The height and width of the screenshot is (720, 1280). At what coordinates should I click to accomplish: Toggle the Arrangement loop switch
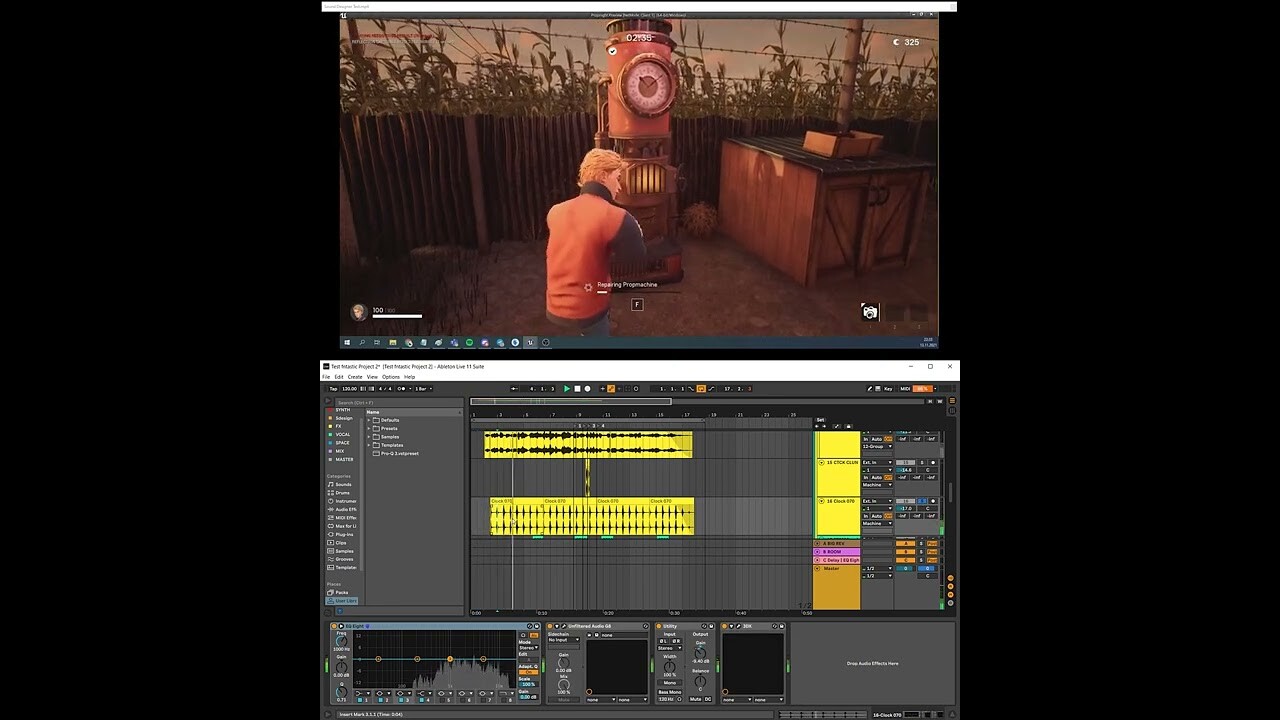coord(699,389)
